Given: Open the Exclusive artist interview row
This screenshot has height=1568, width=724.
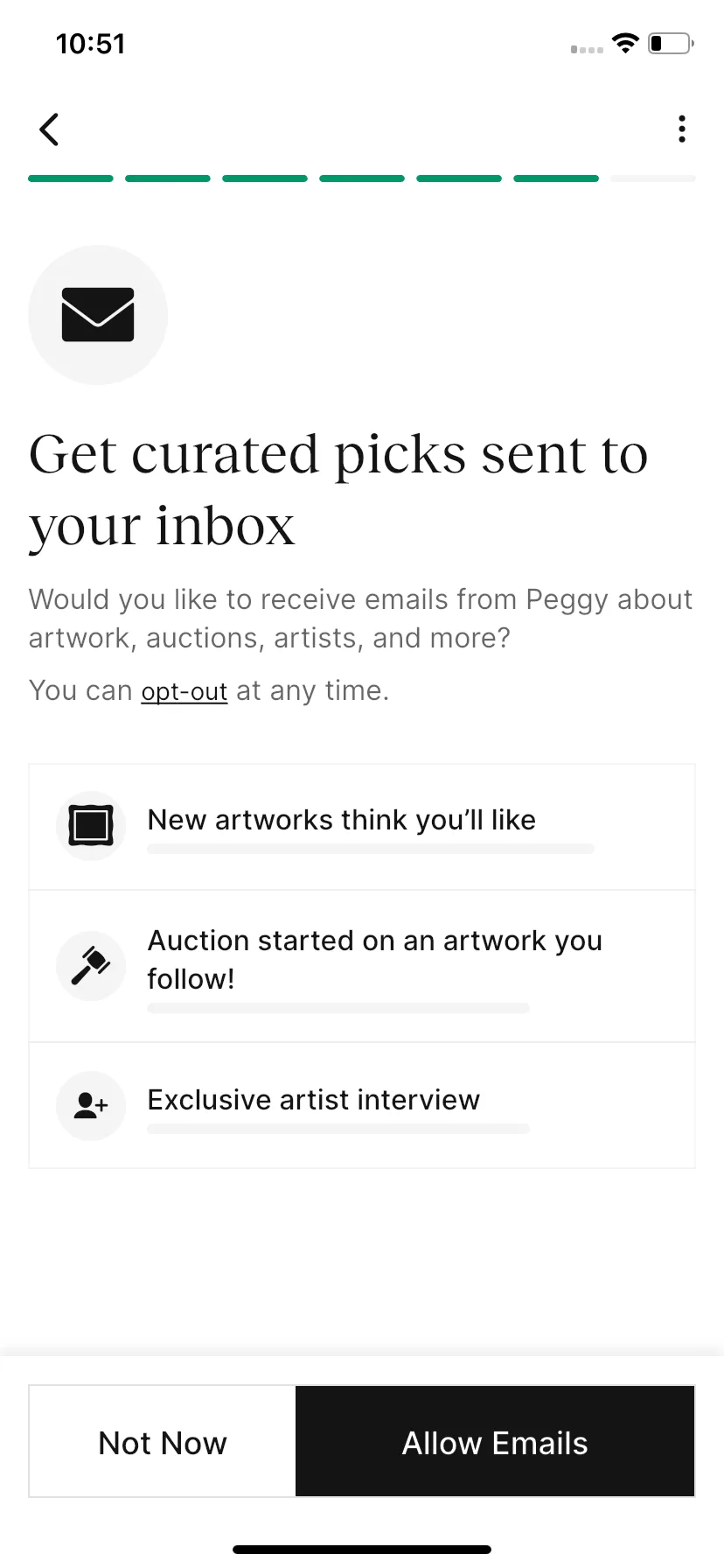Looking at the screenshot, I should [362, 1105].
